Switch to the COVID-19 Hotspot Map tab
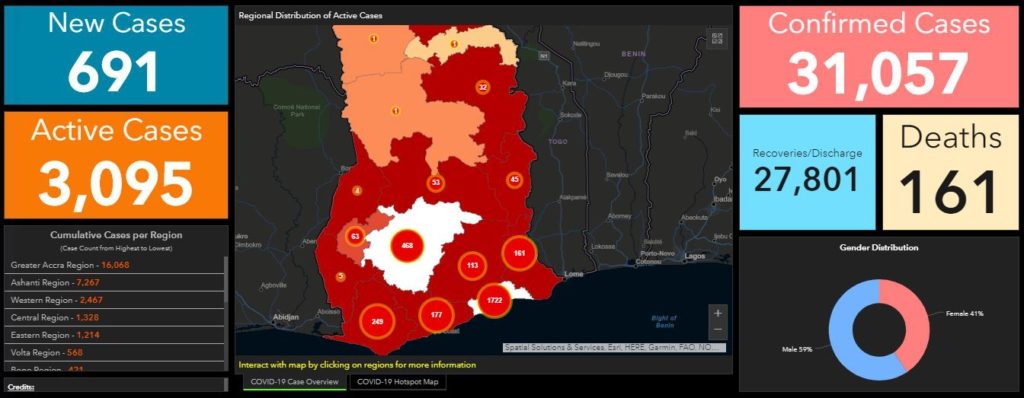Viewport: 1024px width, 398px height. click(398, 382)
